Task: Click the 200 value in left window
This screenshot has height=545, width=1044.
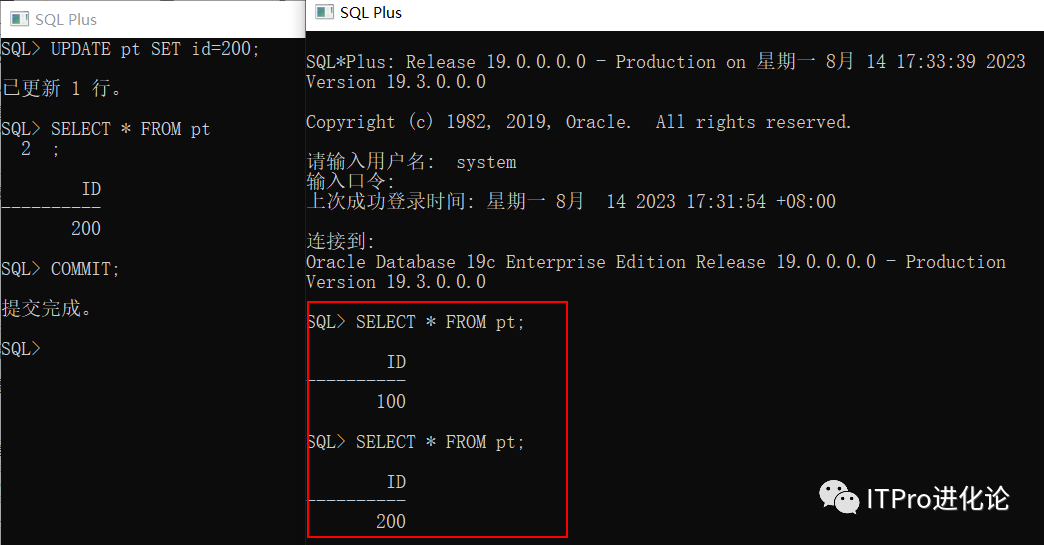Action: point(86,228)
